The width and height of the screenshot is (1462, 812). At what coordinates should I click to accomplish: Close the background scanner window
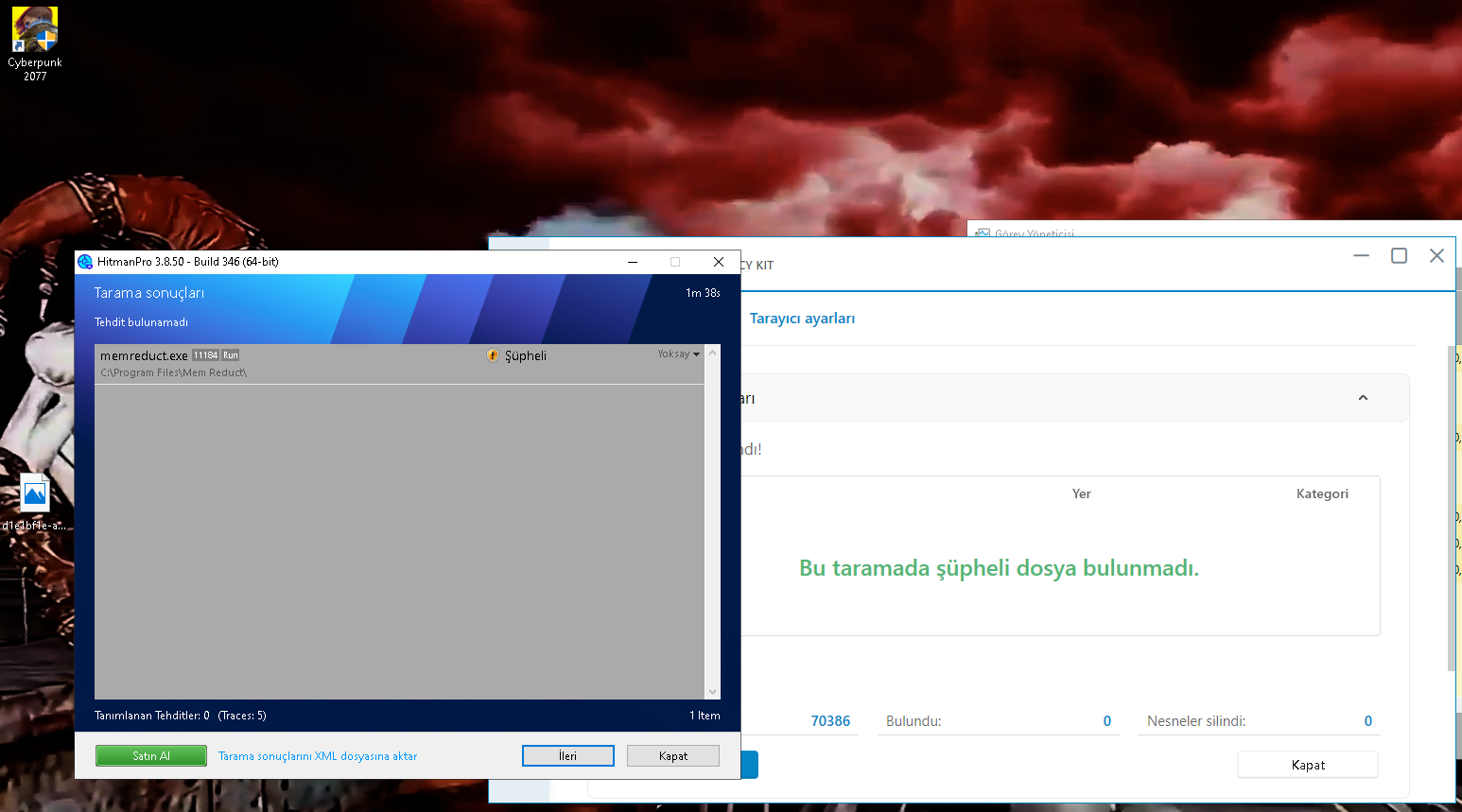pos(1436,255)
